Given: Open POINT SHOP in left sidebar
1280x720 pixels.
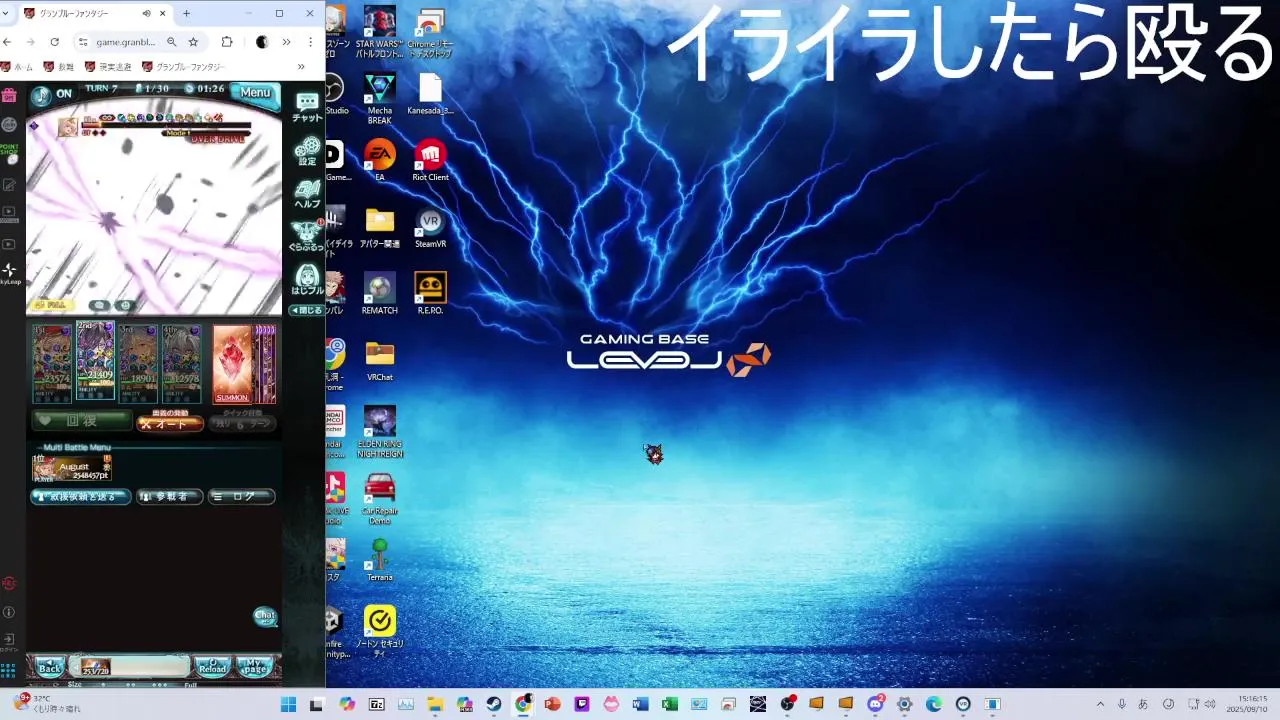Looking at the screenshot, I should (x=9, y=152).
